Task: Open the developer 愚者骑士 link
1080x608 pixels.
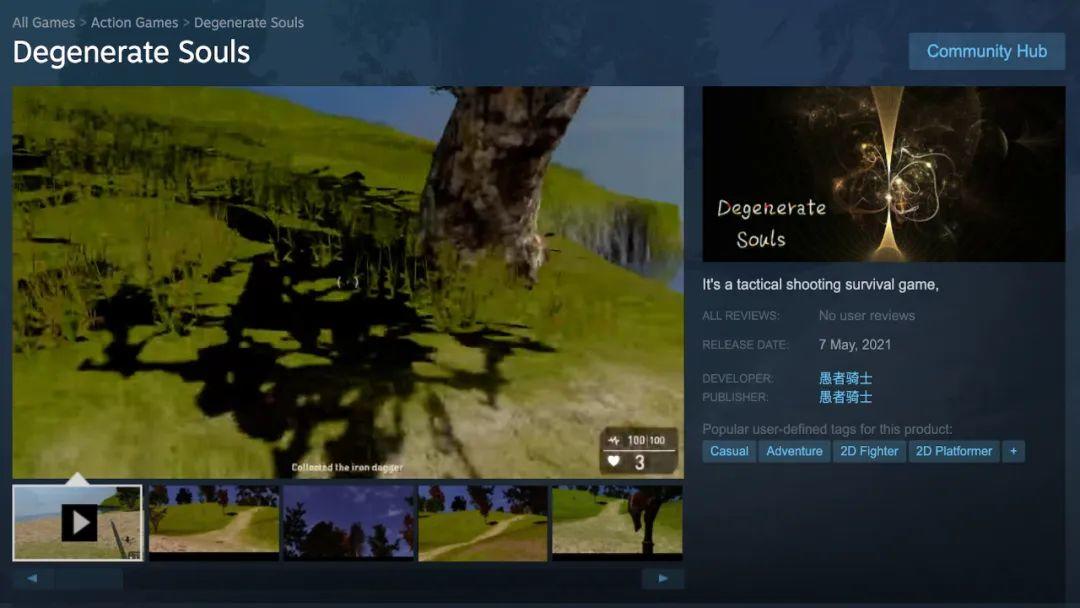Action: (x=845, y=378)
